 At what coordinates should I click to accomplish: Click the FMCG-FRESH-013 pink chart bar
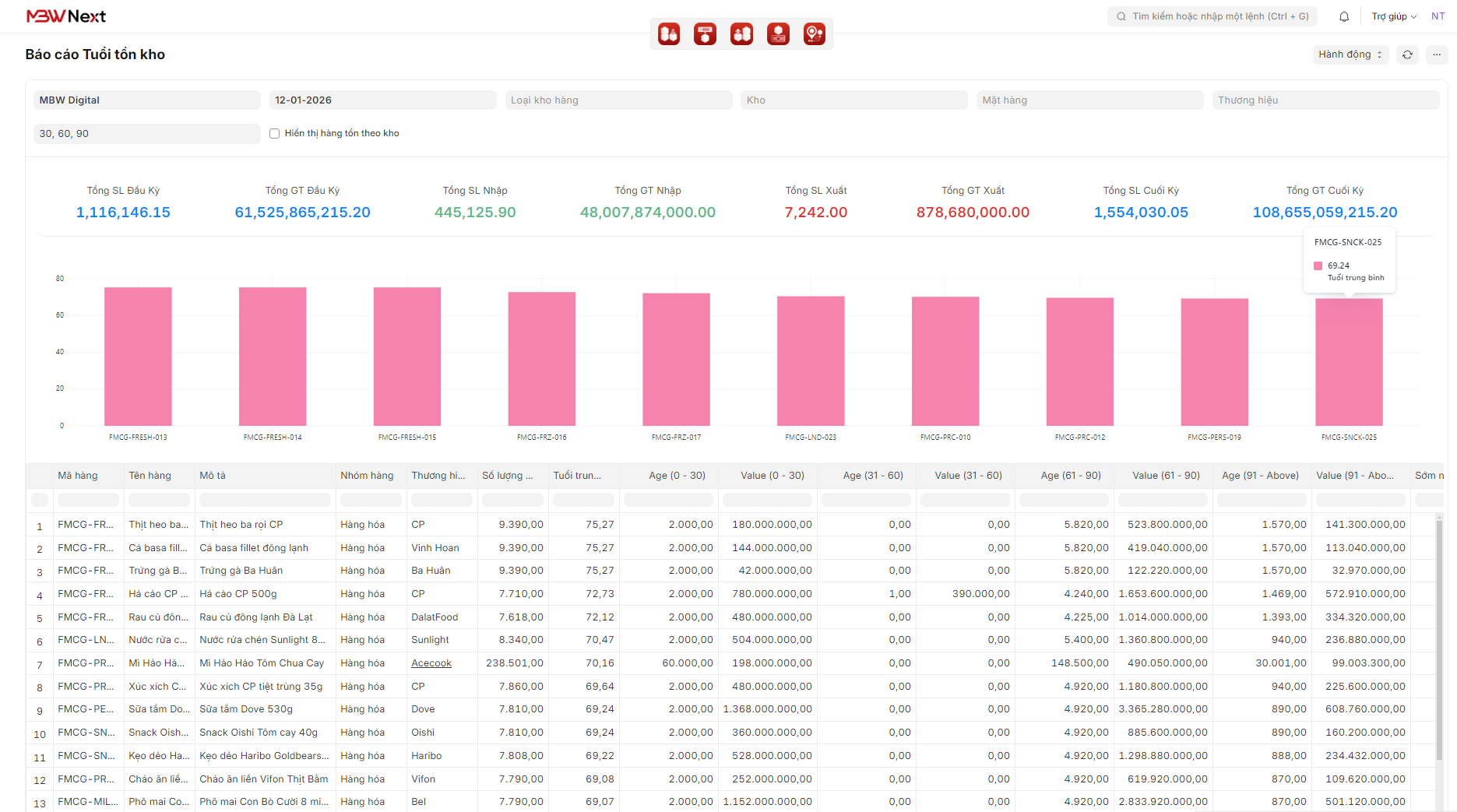click(138, 357)
